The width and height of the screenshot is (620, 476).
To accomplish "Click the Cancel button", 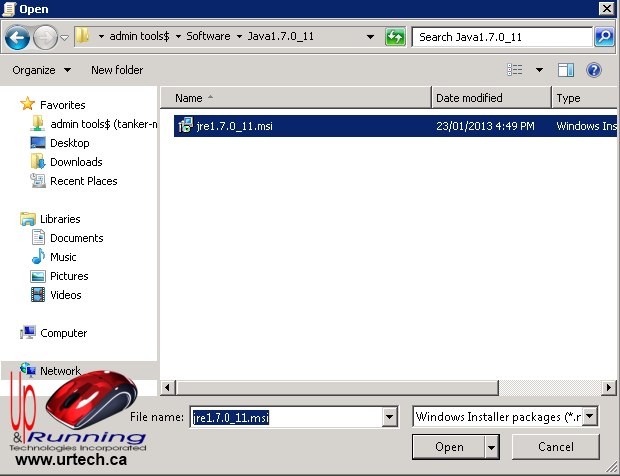I will pos(555,447).
